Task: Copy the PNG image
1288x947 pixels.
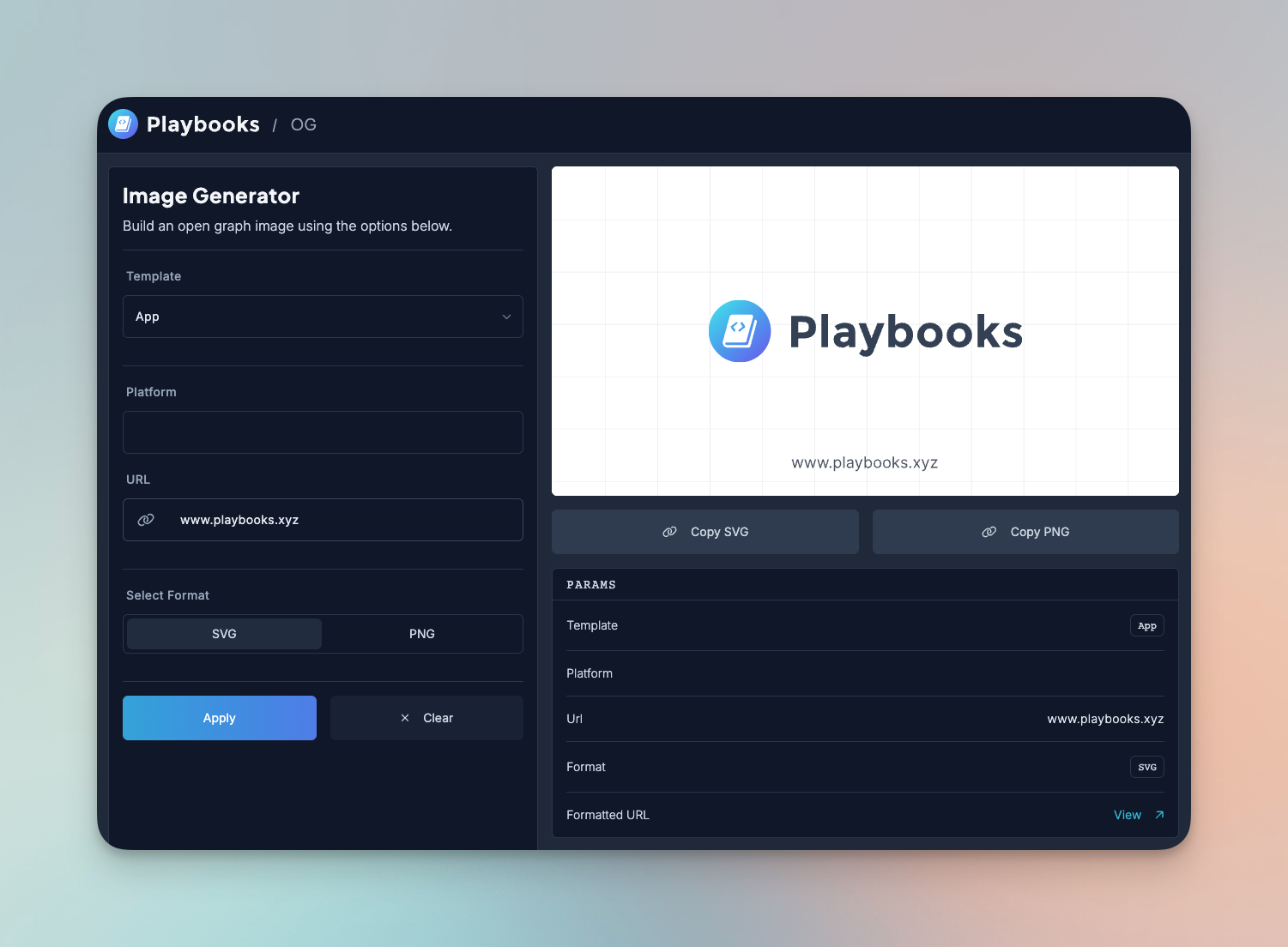Action: click(x=1025, y=532)
